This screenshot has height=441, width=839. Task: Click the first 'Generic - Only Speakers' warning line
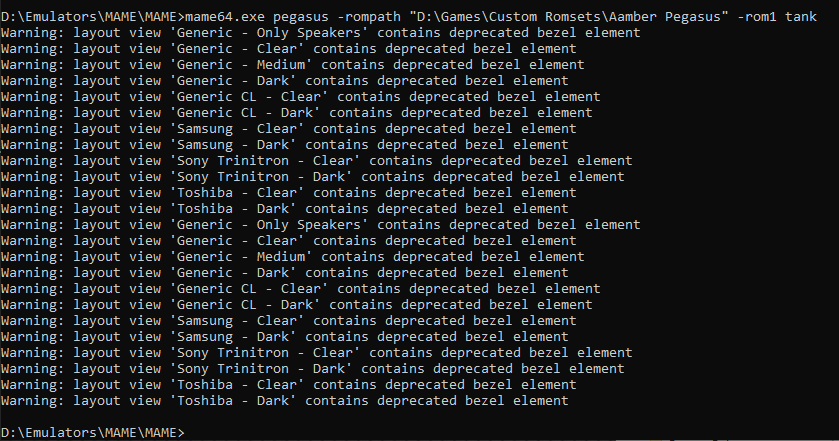click(x=321, y=33)
